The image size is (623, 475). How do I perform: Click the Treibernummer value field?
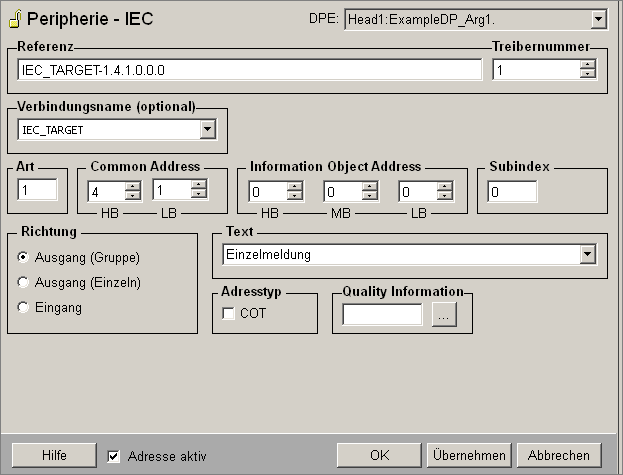(536, 70)
